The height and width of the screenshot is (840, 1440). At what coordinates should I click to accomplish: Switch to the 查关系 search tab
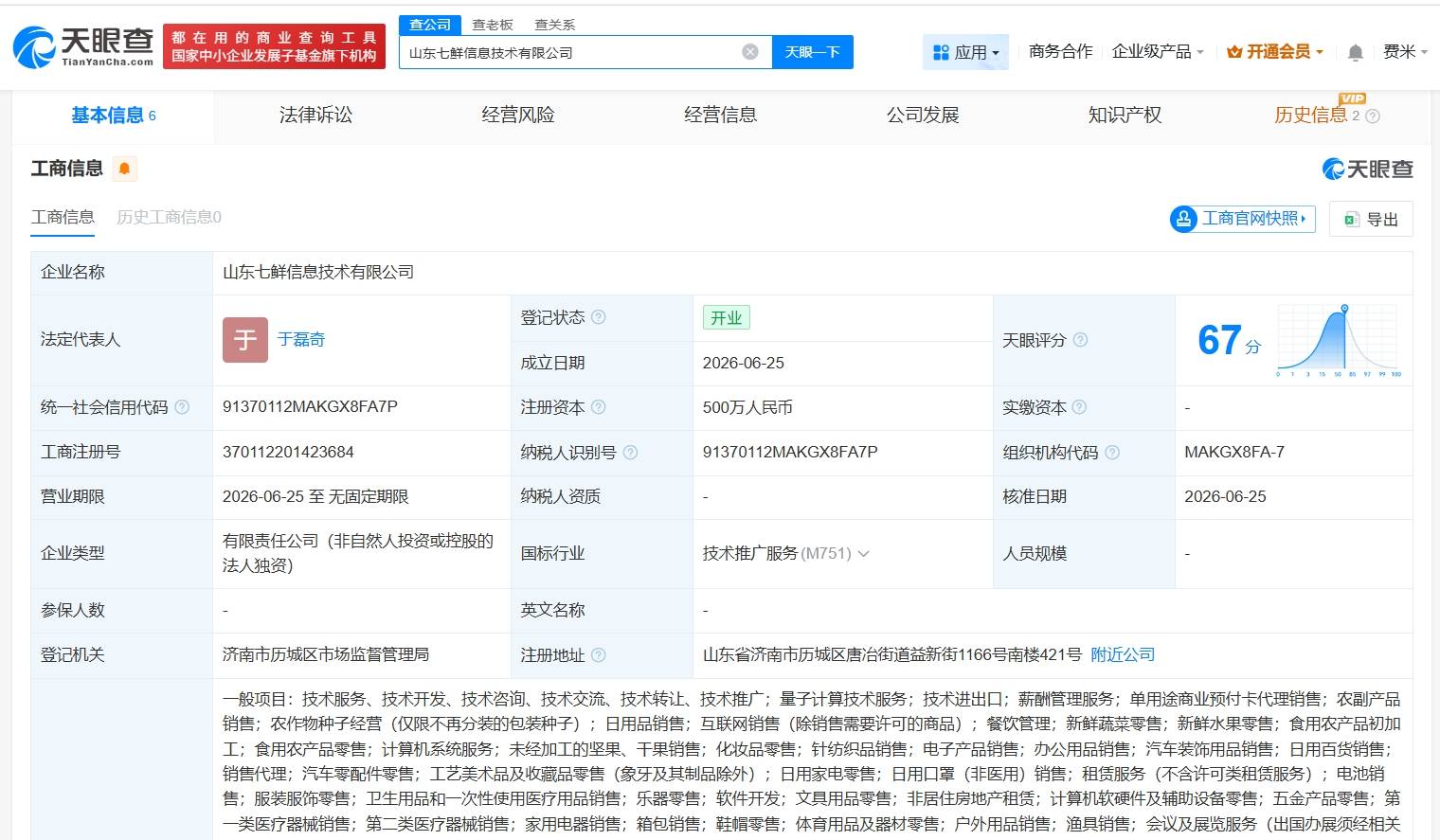(x=555, y=25)
